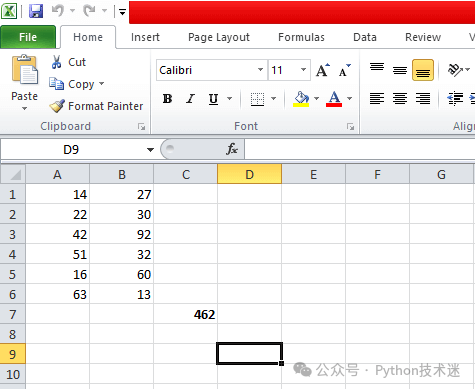This screenshot has height=389, width=475.
Task: Select the cell with value 51
Action: (58, 254)
